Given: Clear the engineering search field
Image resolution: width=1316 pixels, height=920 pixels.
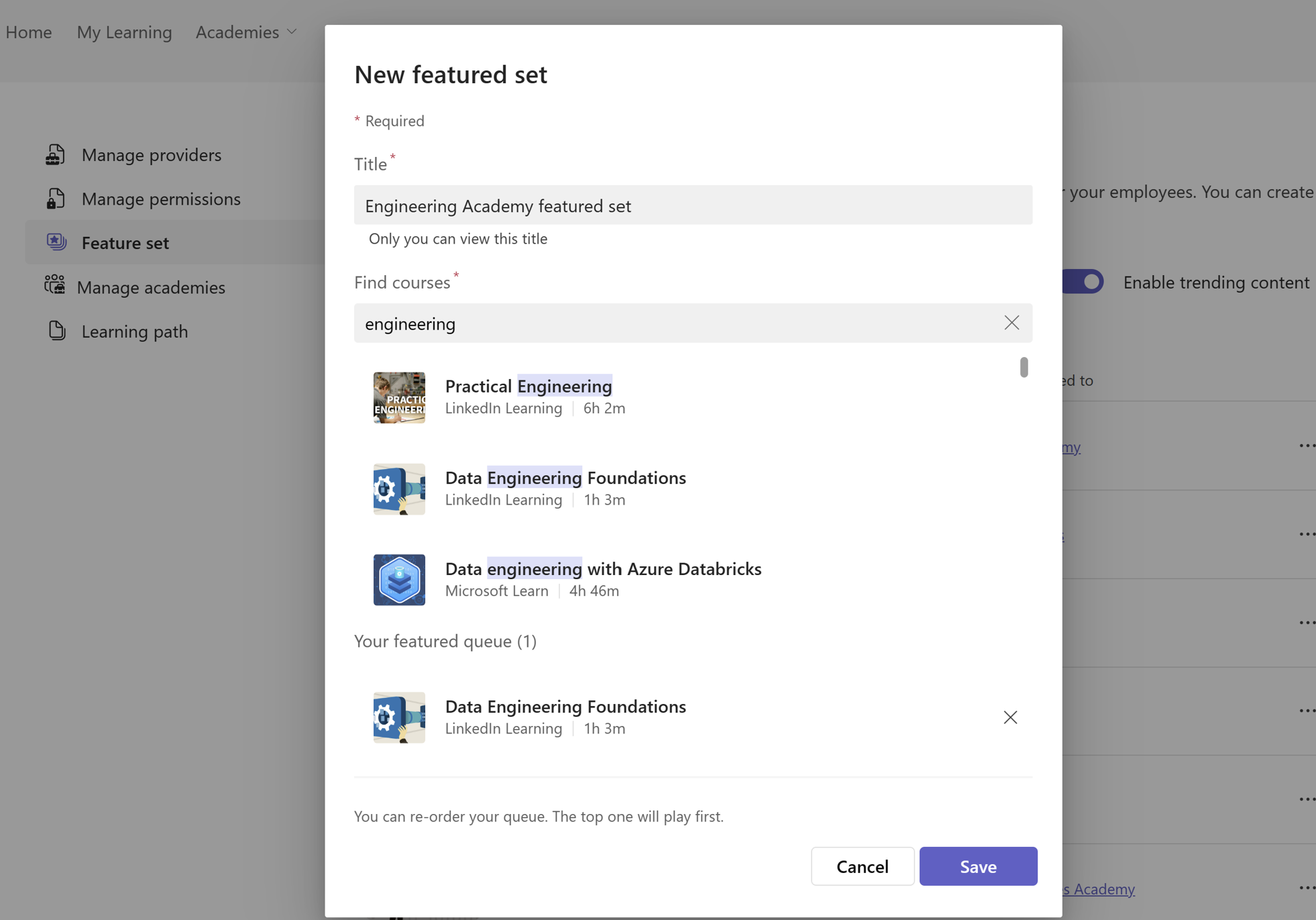Looking at the screenshot, I should pos(1009,322).
